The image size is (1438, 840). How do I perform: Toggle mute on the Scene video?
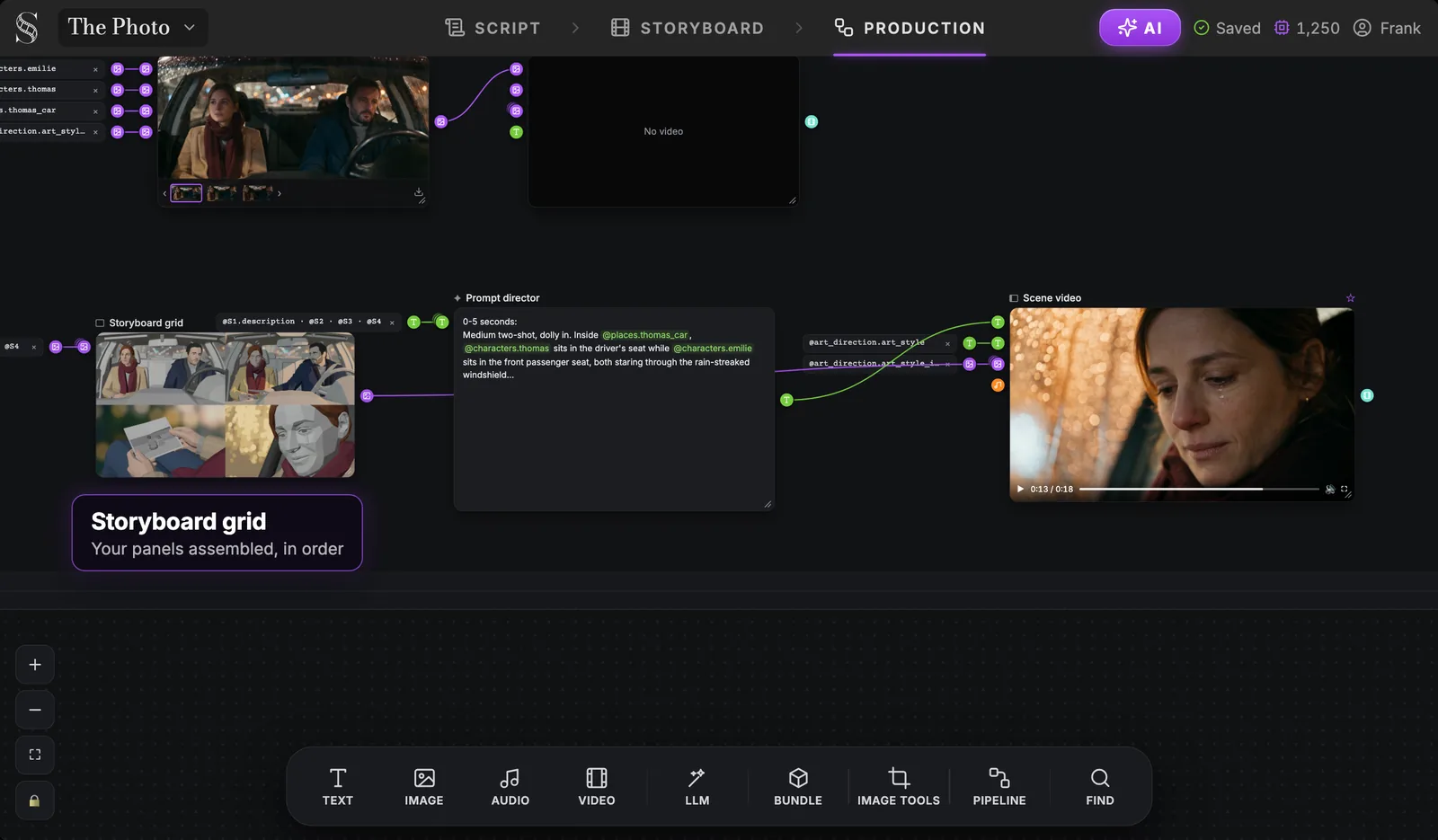(x=1330, y=489)
